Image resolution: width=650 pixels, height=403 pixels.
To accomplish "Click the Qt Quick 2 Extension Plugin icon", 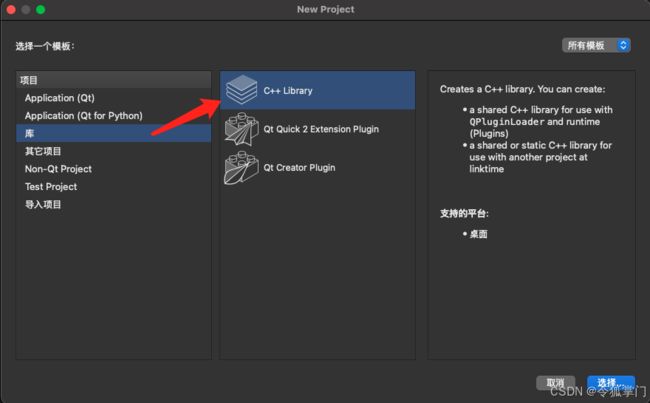I will 241,129.
